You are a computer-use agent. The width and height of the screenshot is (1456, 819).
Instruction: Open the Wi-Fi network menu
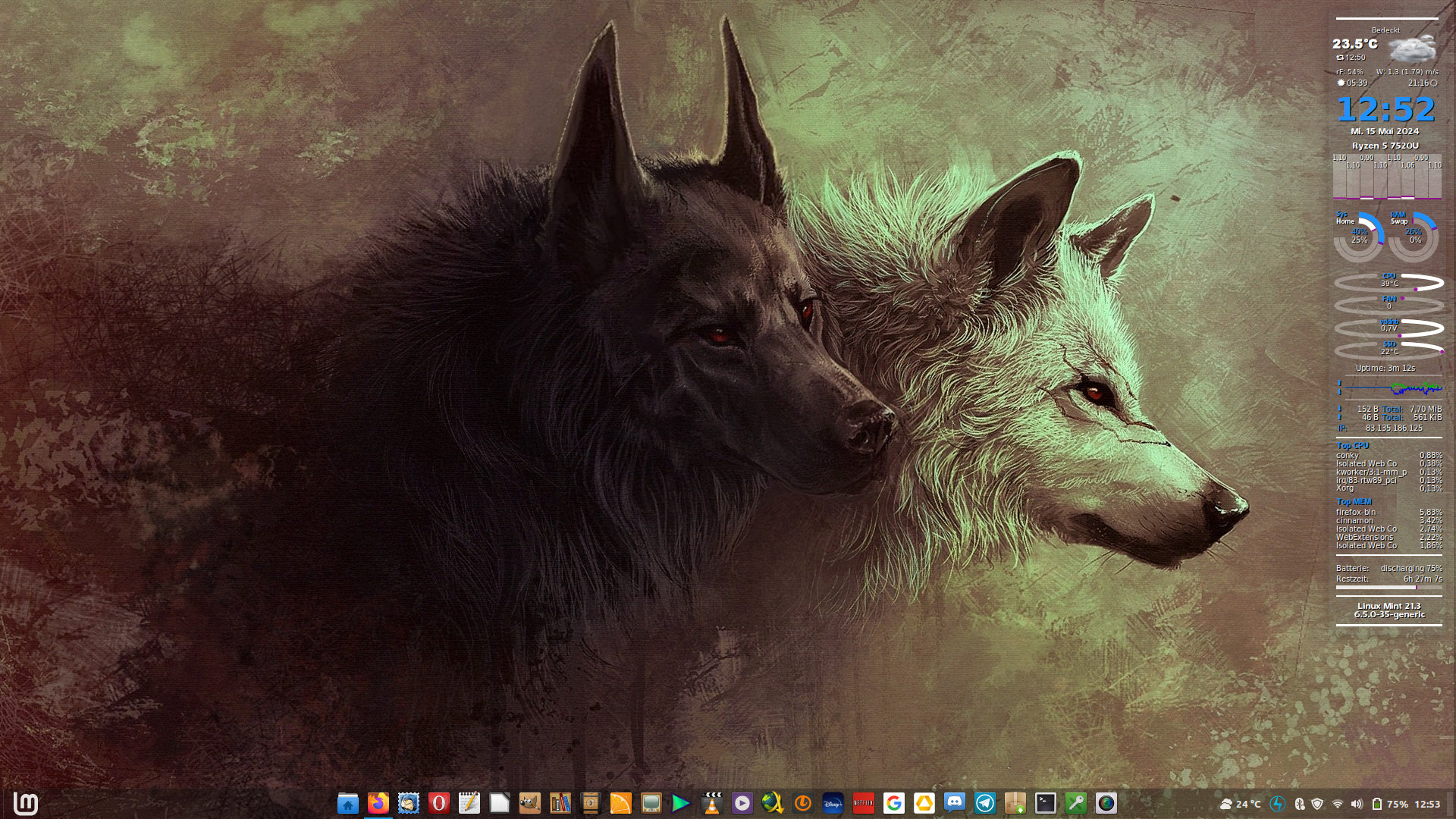point(1338,804)
